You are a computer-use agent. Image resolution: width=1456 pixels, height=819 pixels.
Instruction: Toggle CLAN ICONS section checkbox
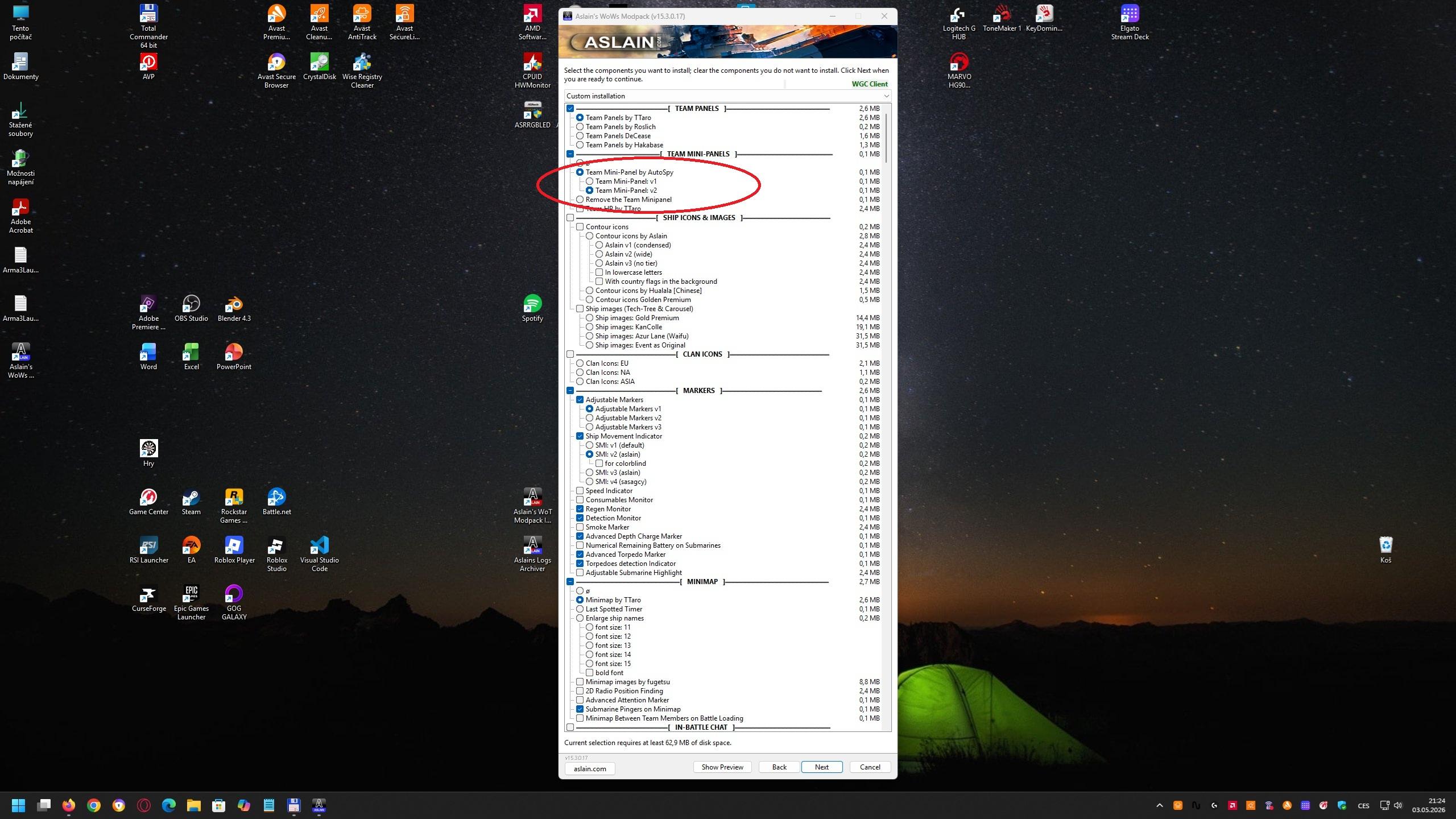(570, 354)
